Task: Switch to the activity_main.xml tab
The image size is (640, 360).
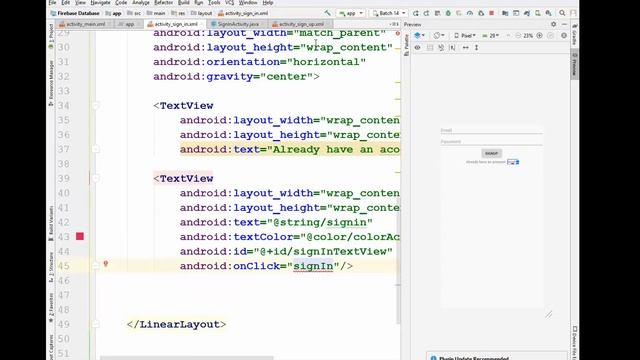Action: pos(85,24)
